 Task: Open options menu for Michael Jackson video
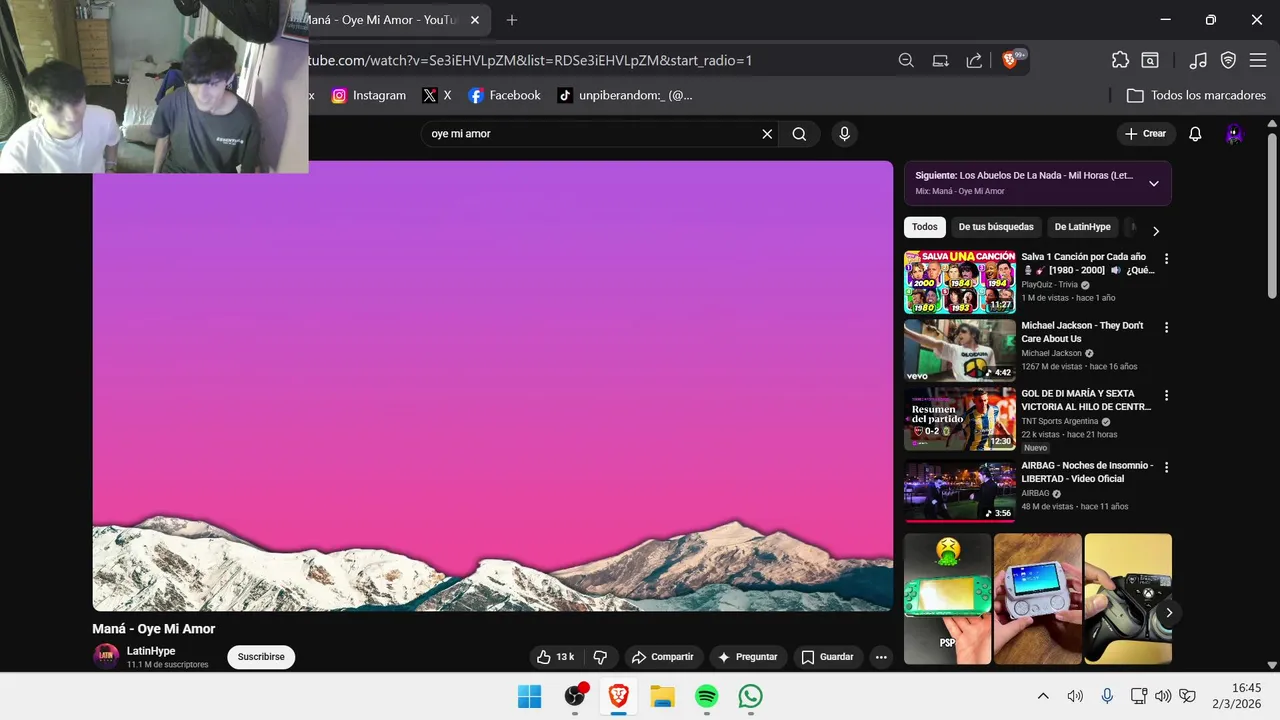1166,327
